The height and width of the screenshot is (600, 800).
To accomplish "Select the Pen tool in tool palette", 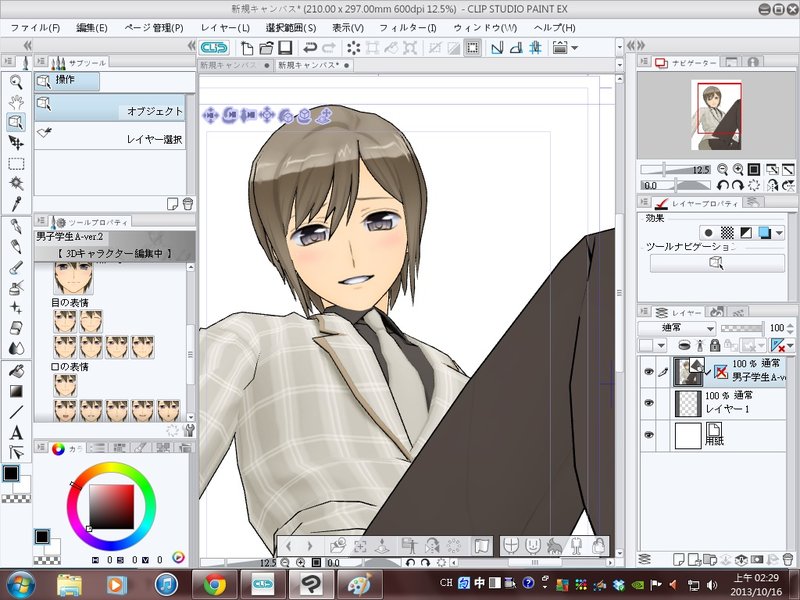I will point(16,227).
